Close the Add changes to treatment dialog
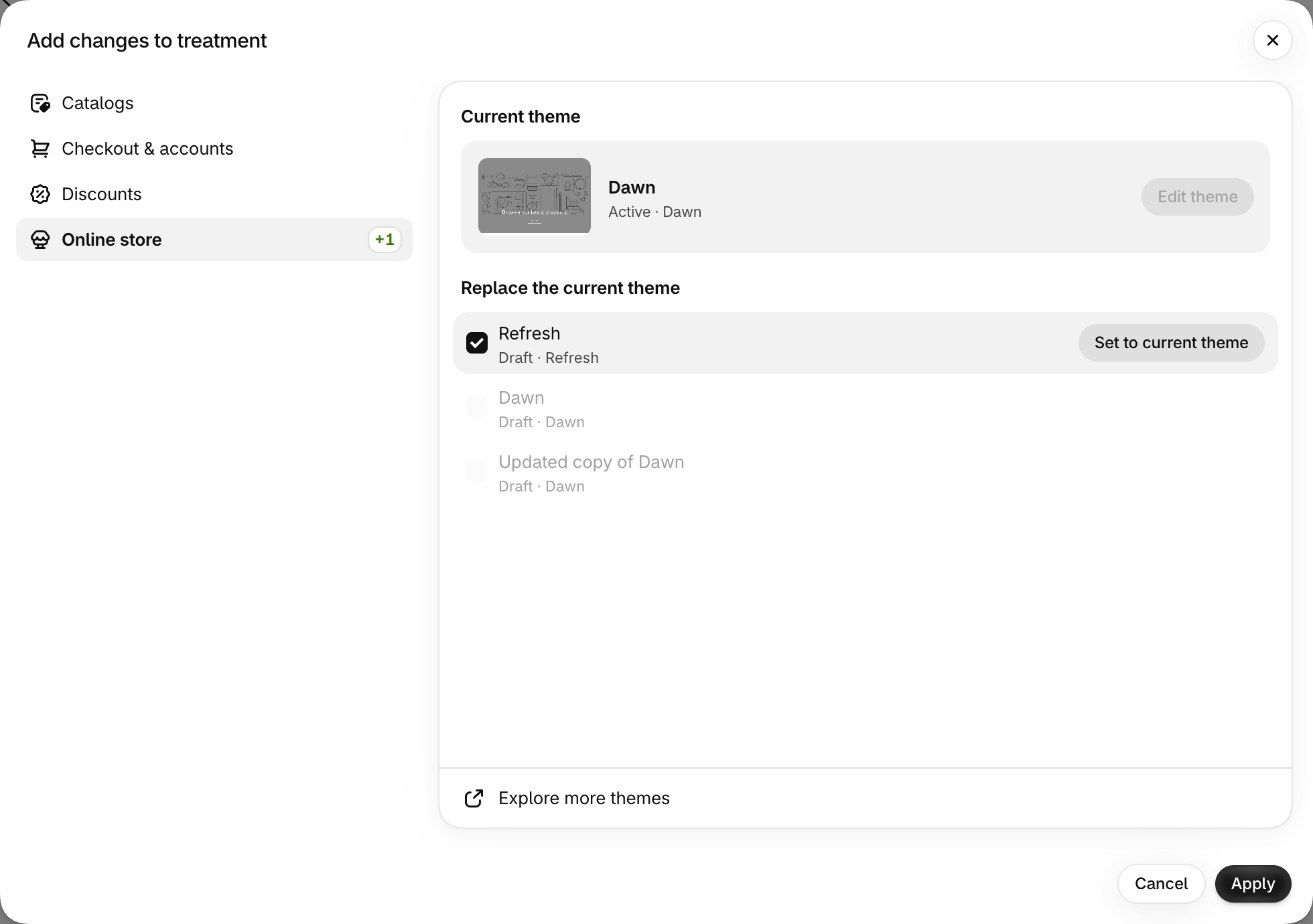 click(1272, 40)
